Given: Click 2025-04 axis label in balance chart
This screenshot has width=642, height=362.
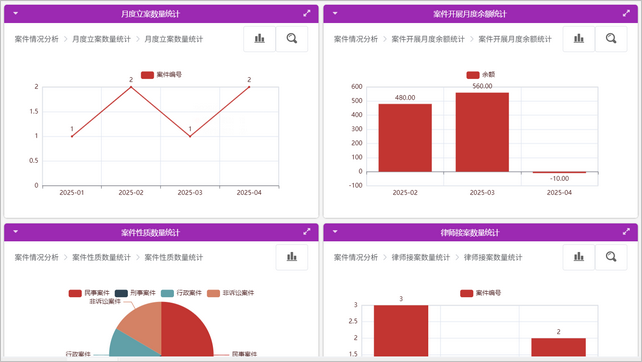Looking at the screenshot, I should [x=559, y=192].
